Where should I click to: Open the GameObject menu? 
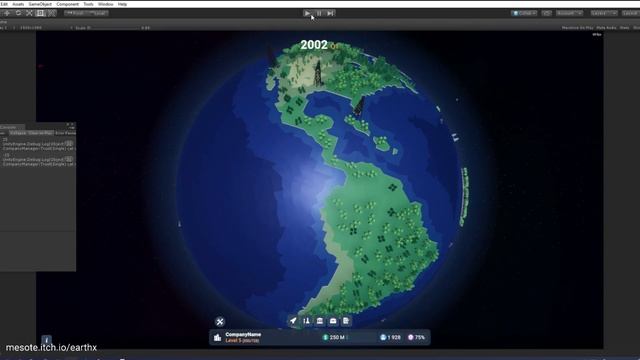[x=40, y=4]
